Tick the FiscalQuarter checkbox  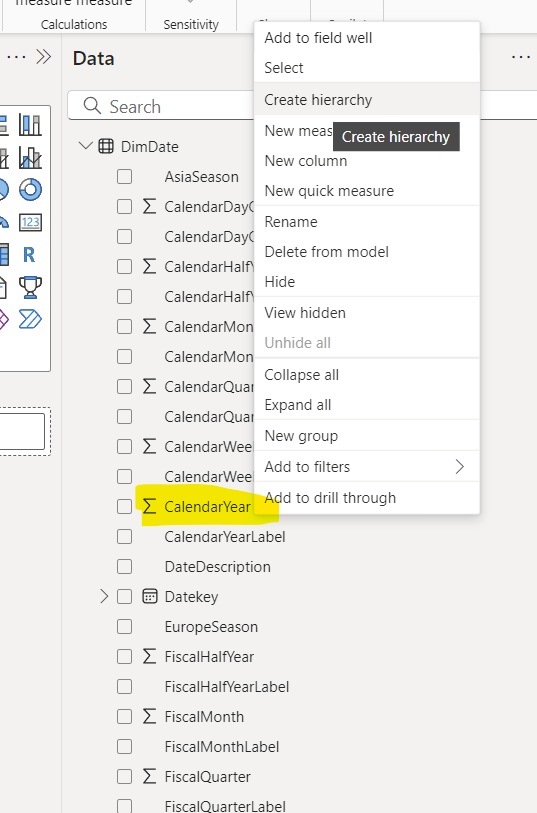(124, 777)
